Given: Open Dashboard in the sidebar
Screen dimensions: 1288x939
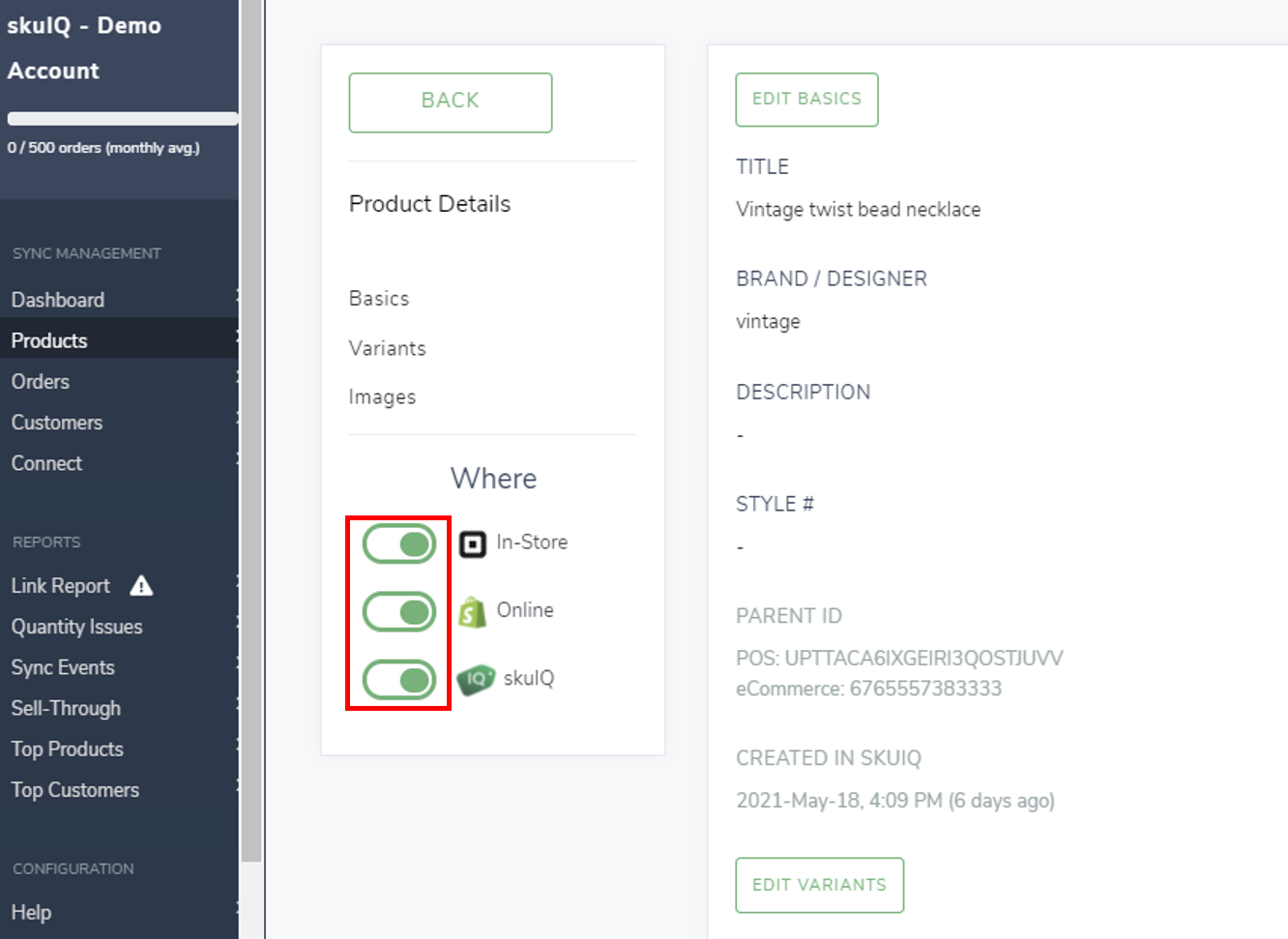Looking at the screenshot, I should (x=58, y=300).
